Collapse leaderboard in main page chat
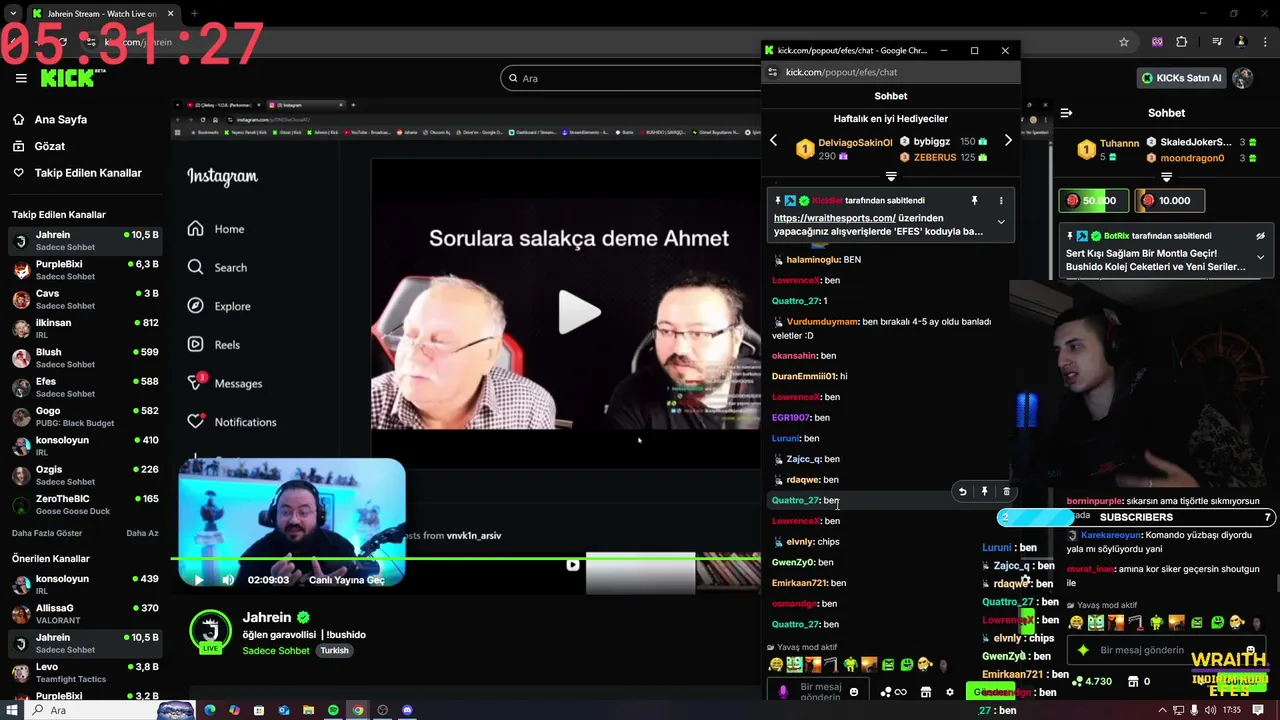 (x=1166, y=177)
